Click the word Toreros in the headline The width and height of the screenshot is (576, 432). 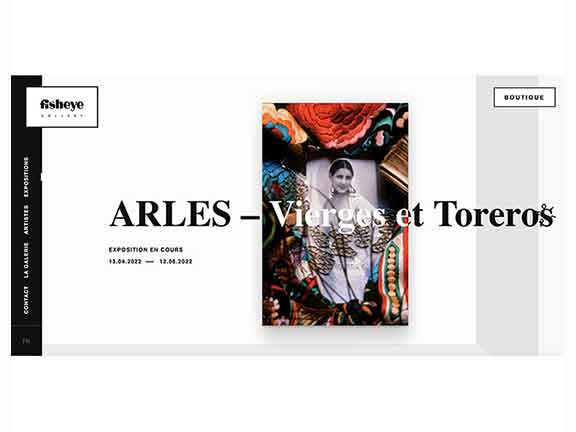(494, 214)
